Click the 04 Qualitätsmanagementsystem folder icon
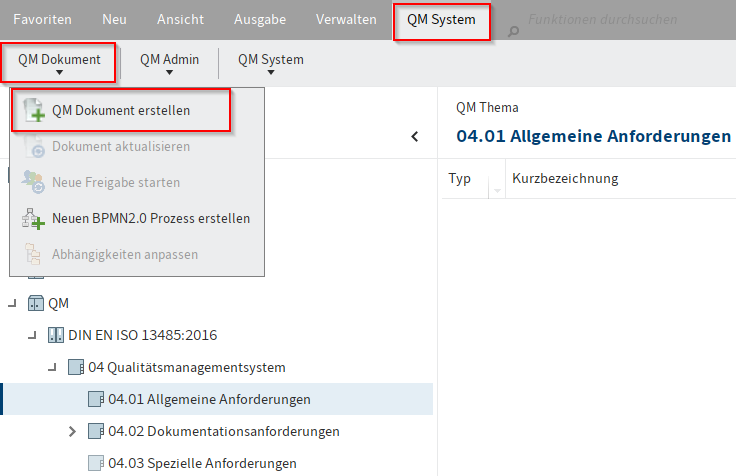Screen dimensions: 736x476 tap(76, 367)
